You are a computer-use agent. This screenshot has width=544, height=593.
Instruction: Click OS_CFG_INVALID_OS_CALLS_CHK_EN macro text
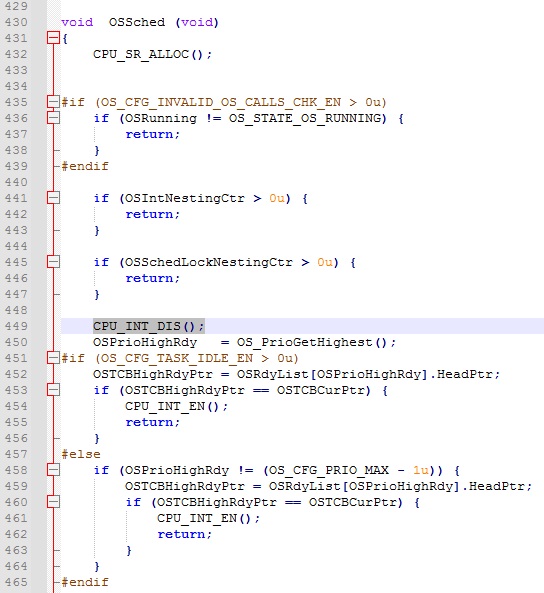click(221, 102)
